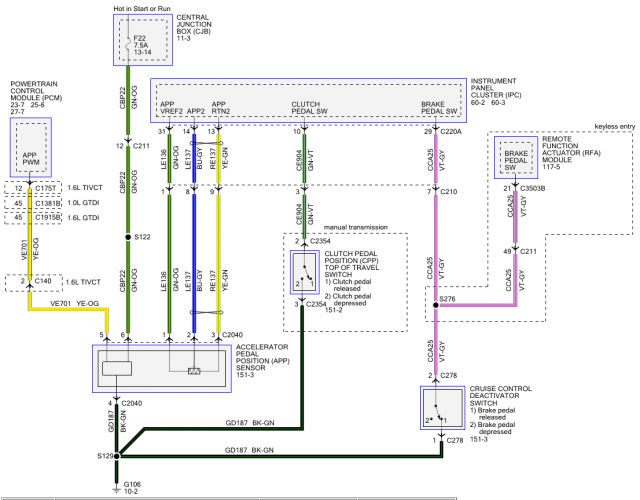640x500 pixels.
Task: Click the G106 ground symbol
Action: 116,490
